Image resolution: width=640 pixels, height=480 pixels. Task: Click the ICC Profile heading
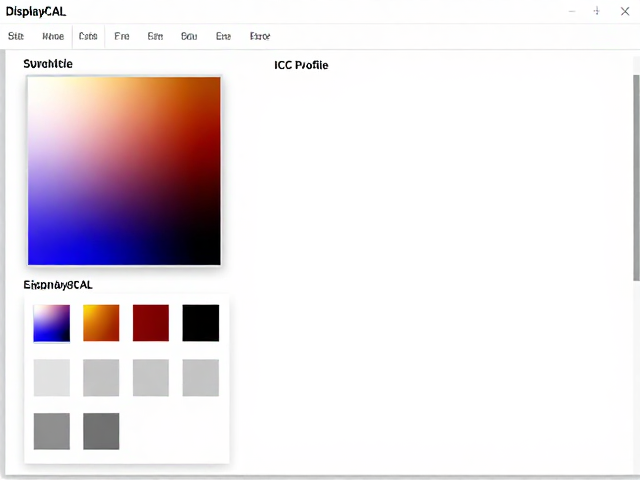(x=301, y=65)
